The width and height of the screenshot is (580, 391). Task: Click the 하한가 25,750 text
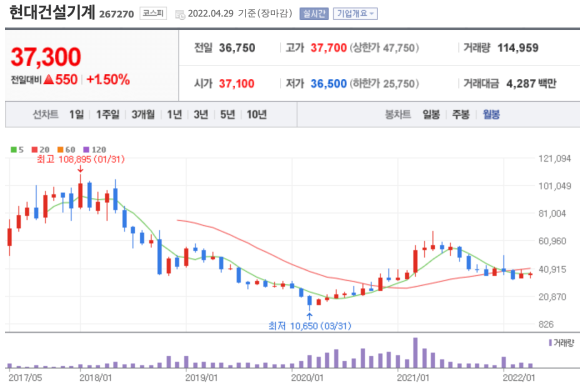[x=384, y=84]
